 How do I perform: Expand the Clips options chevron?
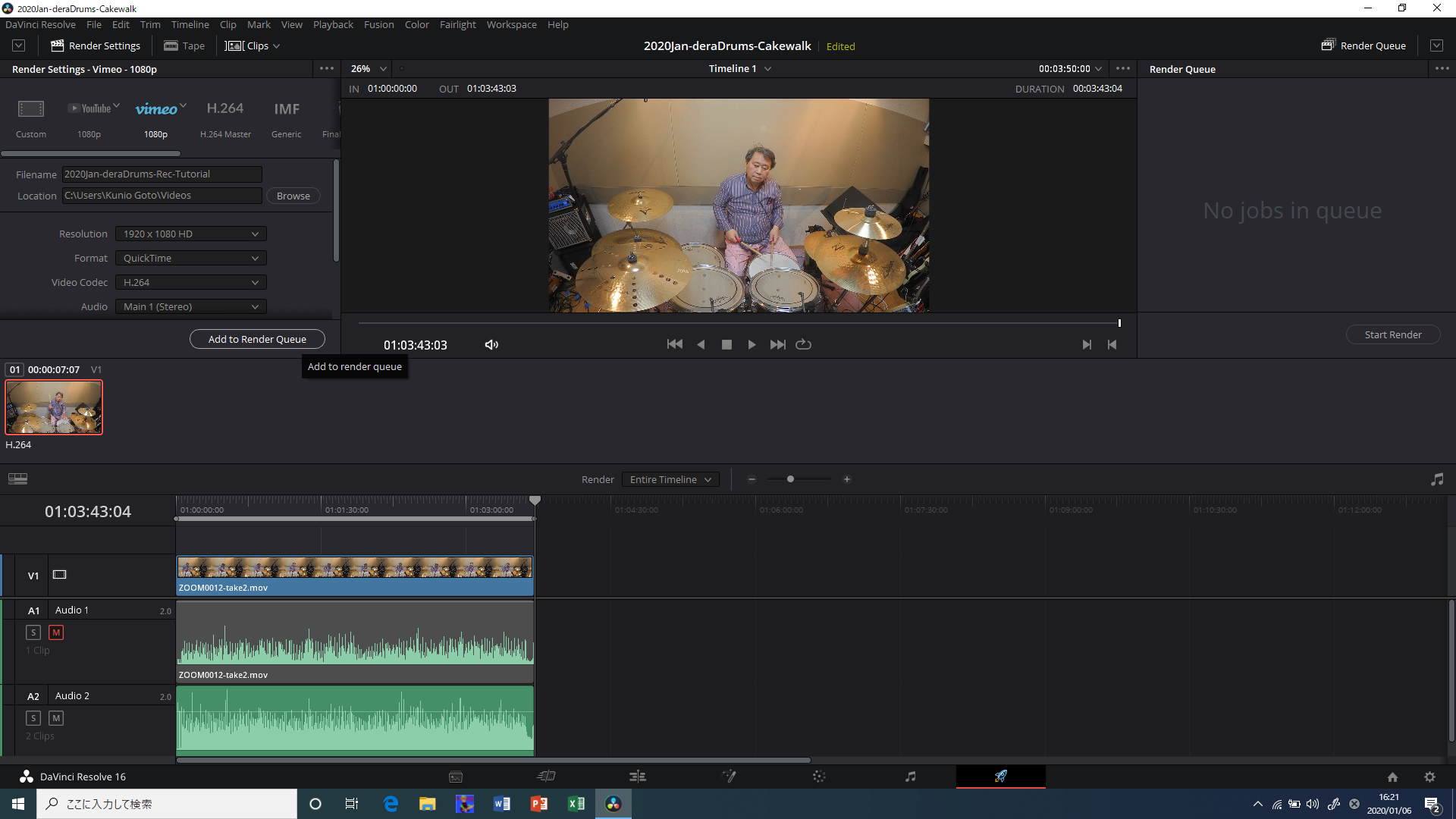coord(277,46)
